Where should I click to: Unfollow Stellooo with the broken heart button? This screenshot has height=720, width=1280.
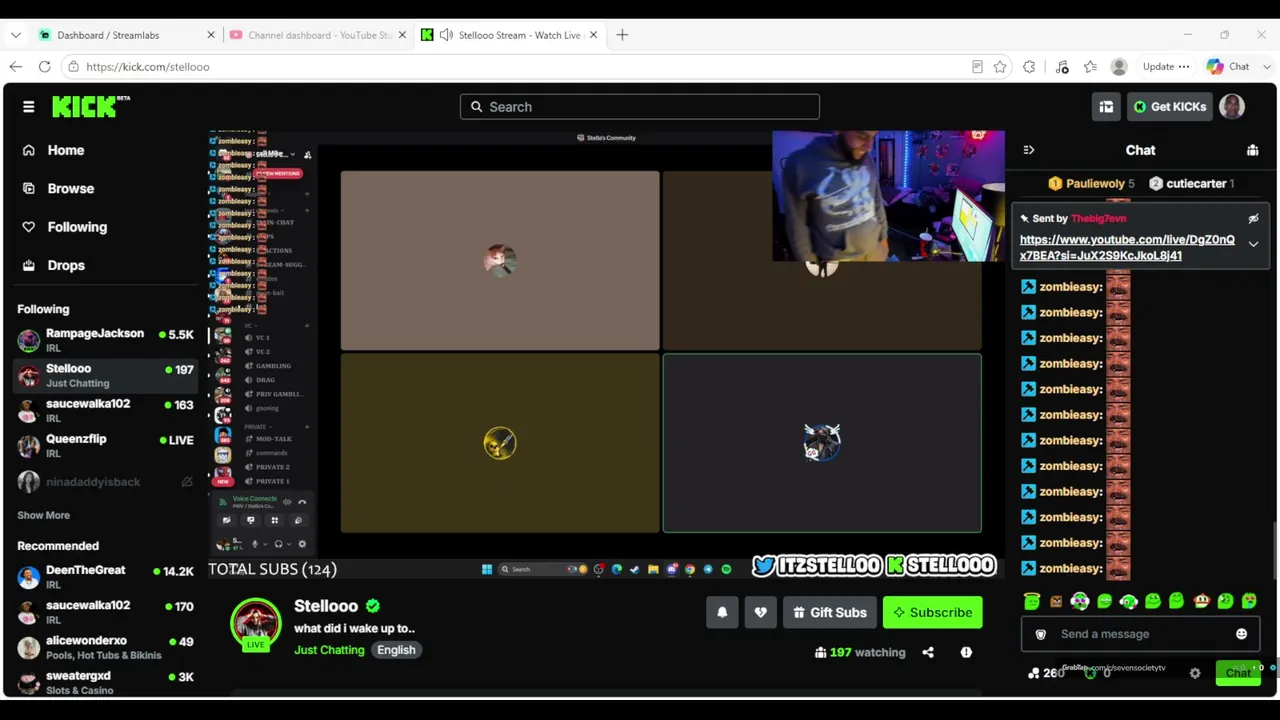click(x=760, y=613)
